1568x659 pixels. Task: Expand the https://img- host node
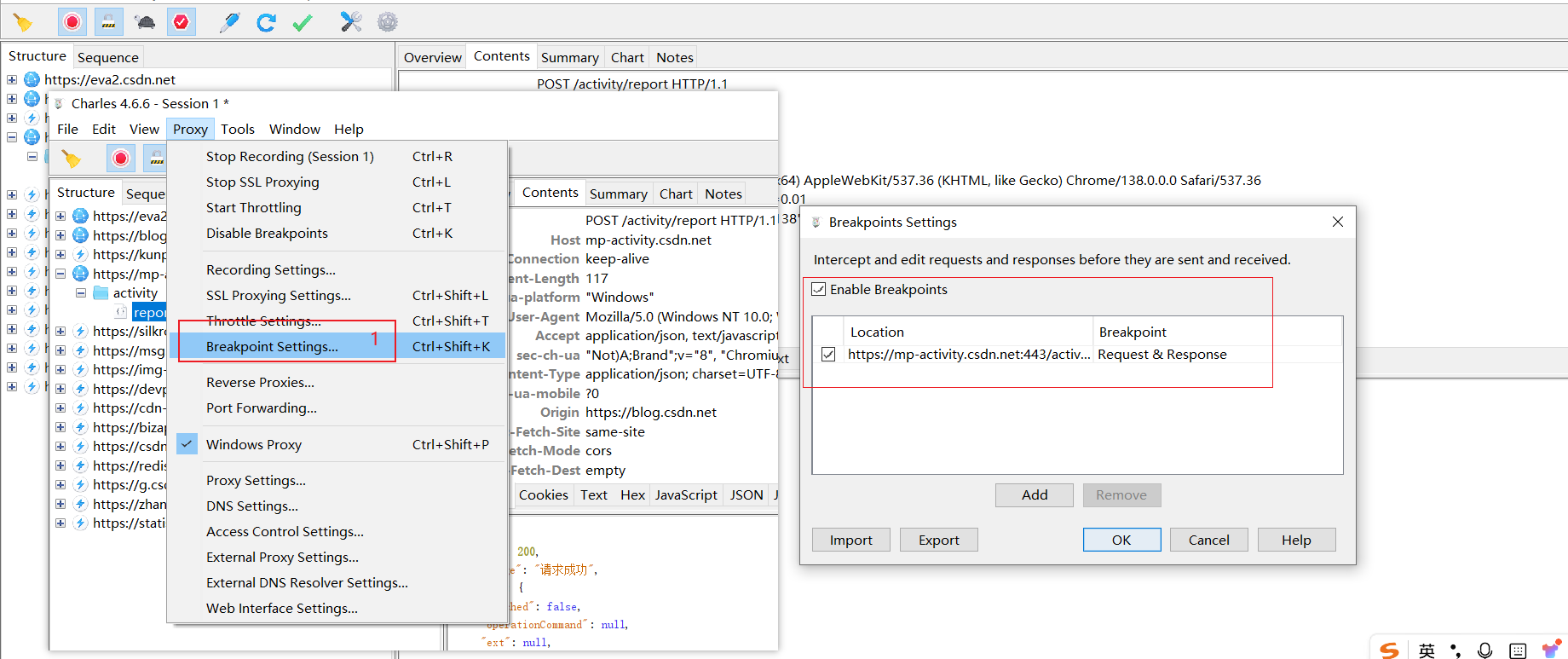61,369
